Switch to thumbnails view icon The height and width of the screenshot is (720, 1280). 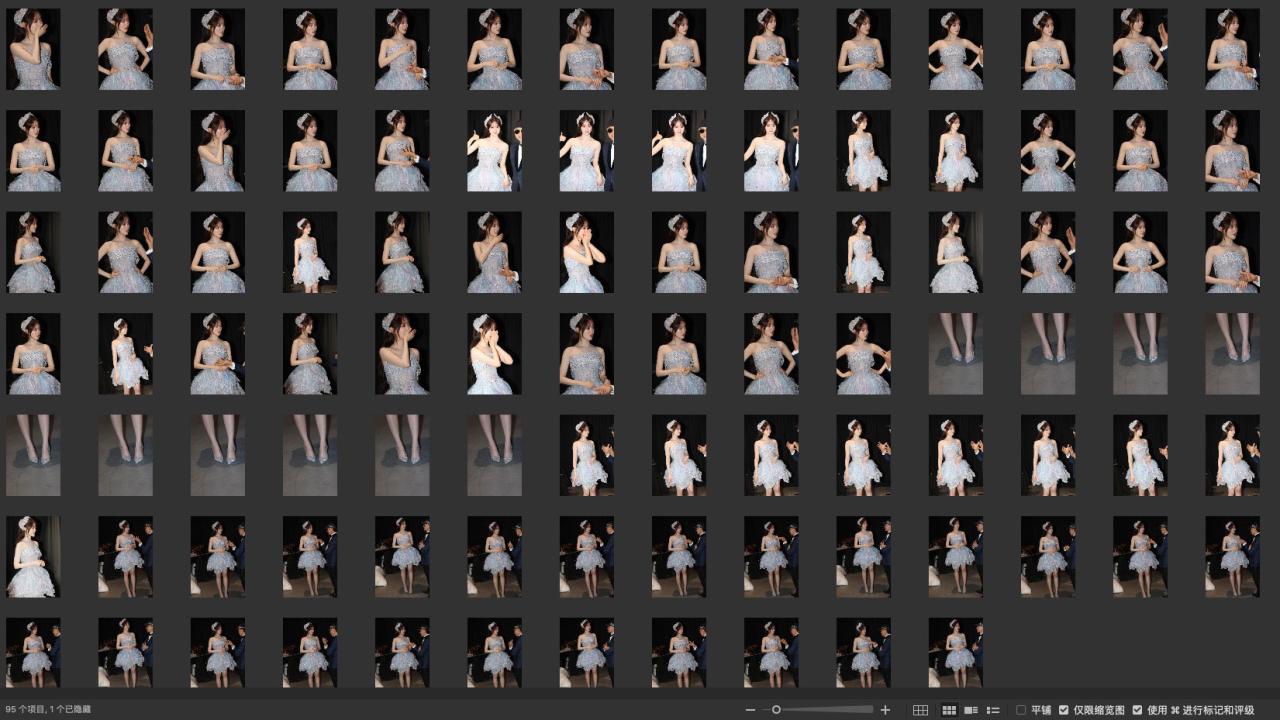[x=949, y=710]
